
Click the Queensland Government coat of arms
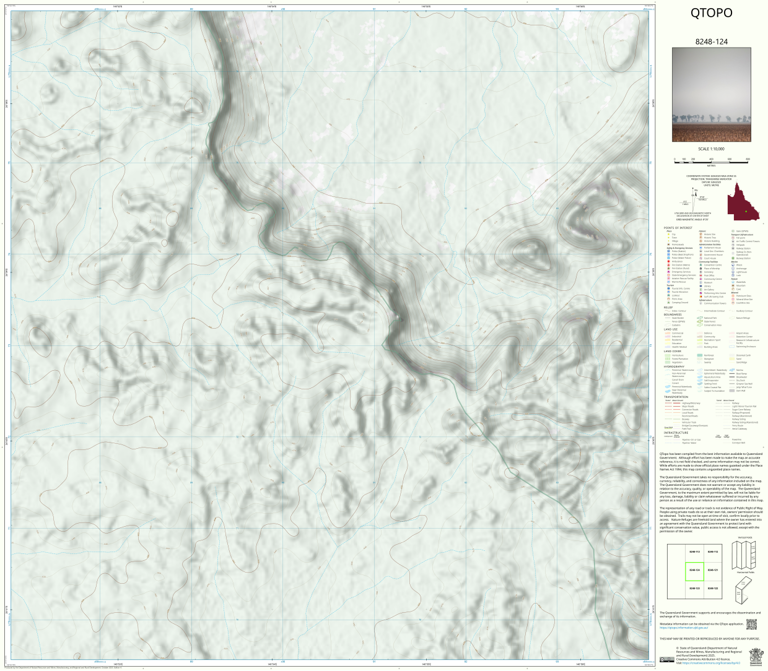pos(756,657)
